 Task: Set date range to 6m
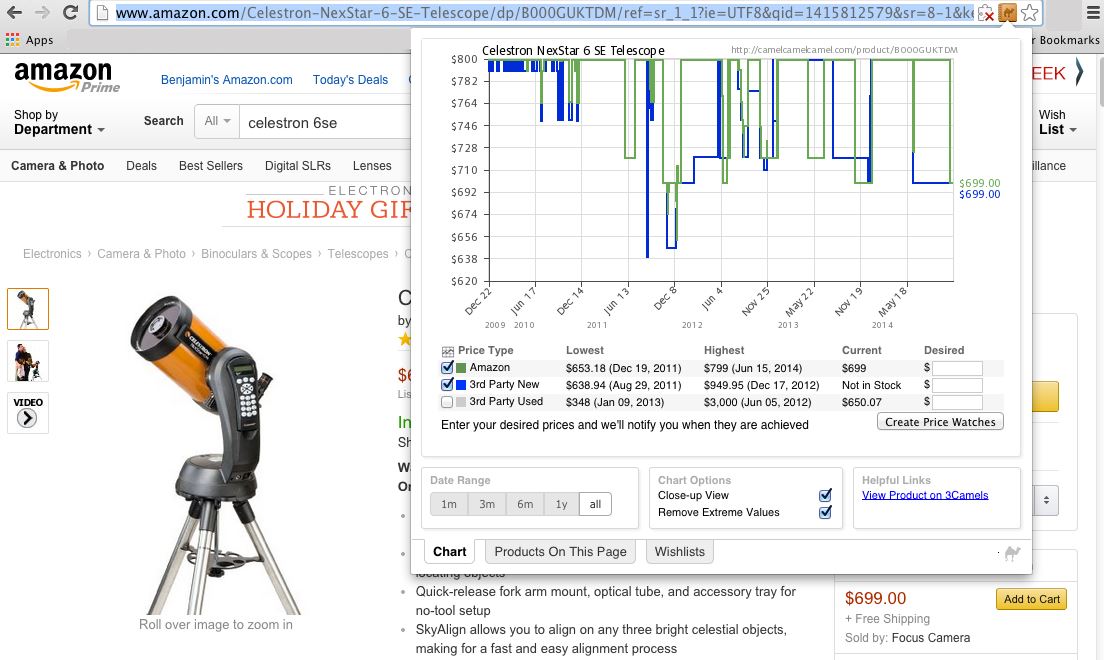click(525, 504)
